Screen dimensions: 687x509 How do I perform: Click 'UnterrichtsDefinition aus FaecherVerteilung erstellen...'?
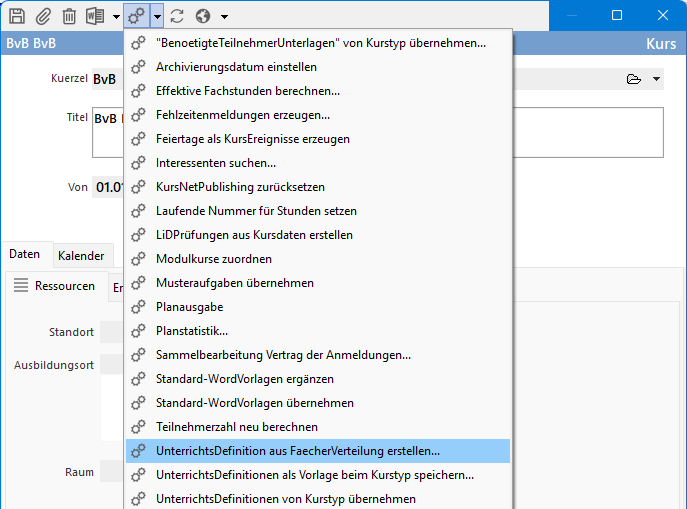click(297, 451)
